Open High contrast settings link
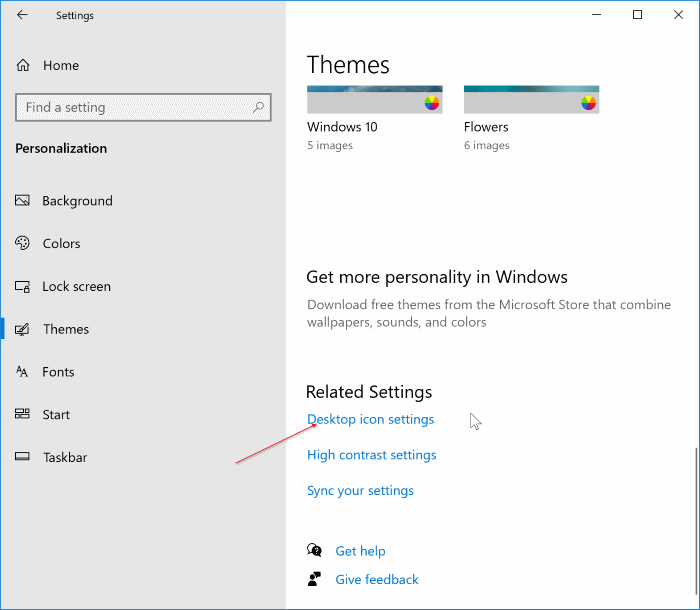This screenshot has width=700, height=610. [x=371, y=455]
